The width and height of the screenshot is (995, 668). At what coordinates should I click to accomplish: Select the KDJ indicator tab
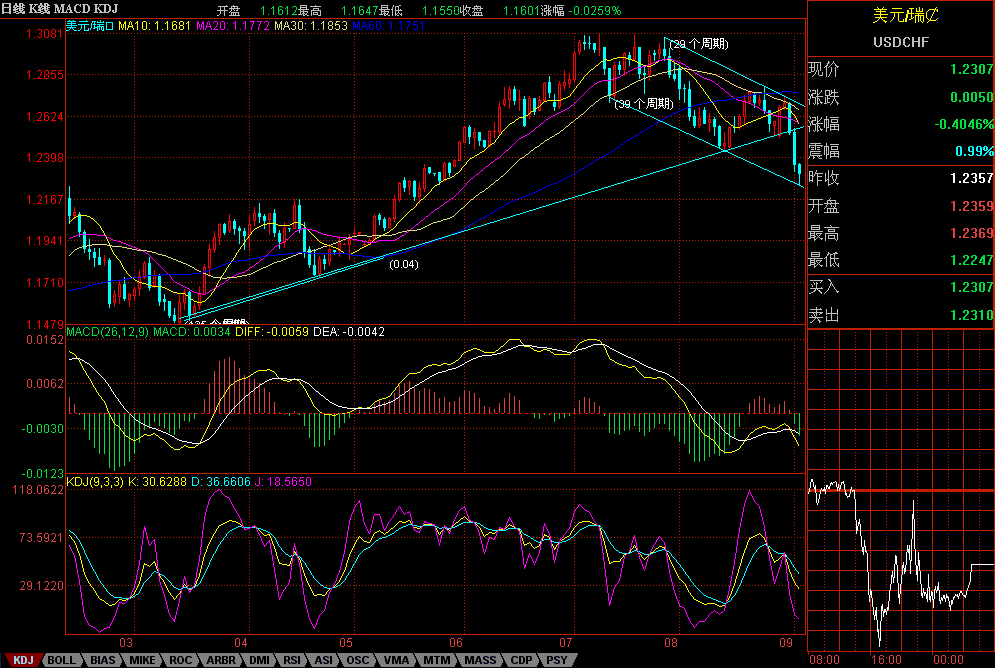point(23,660)
